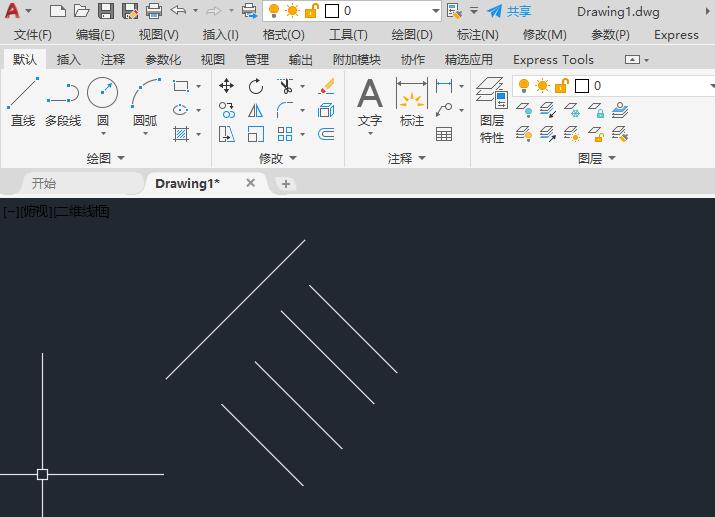
Task: Activate the Scale tool
Action: click(256, 134)
